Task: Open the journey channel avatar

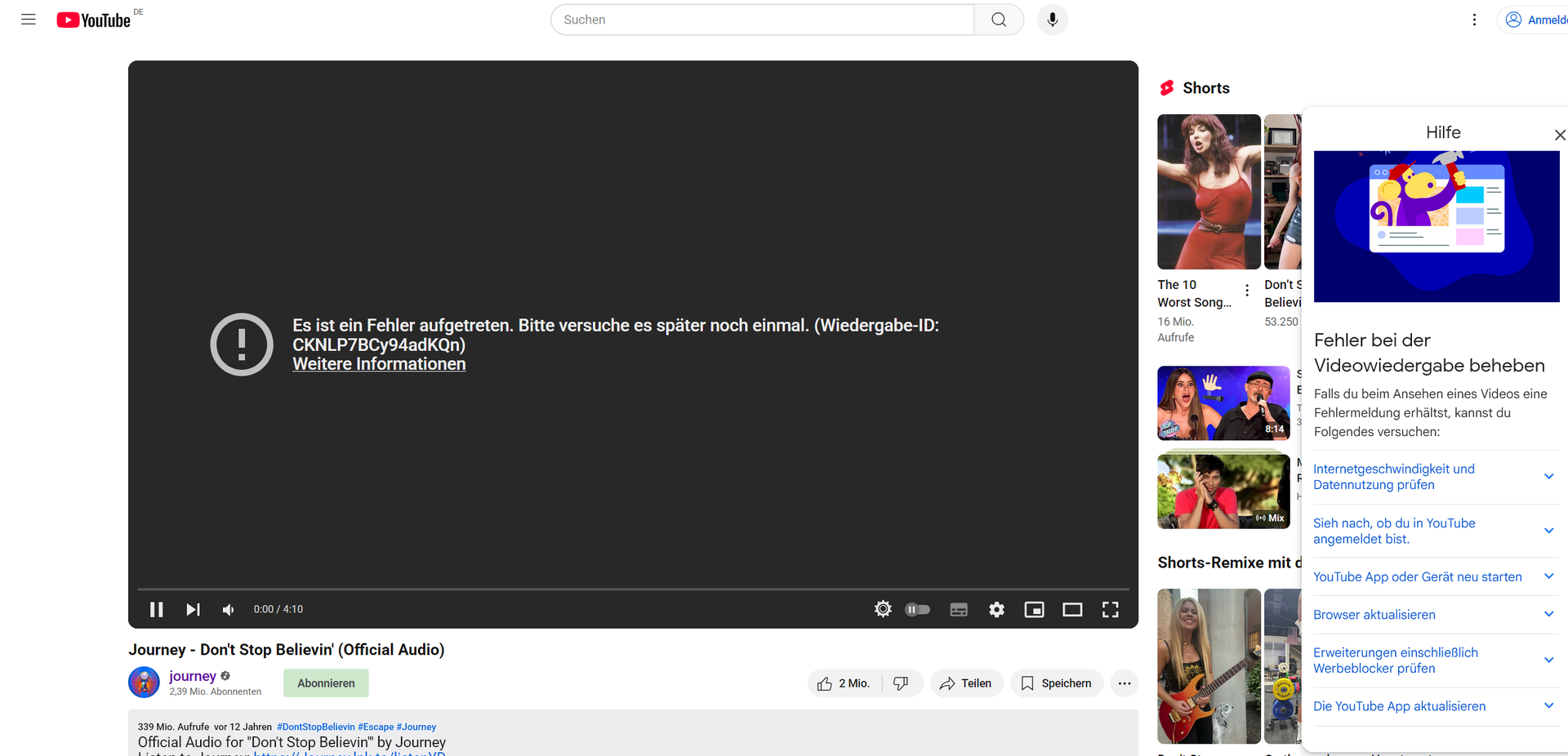Action: [144, 683]
